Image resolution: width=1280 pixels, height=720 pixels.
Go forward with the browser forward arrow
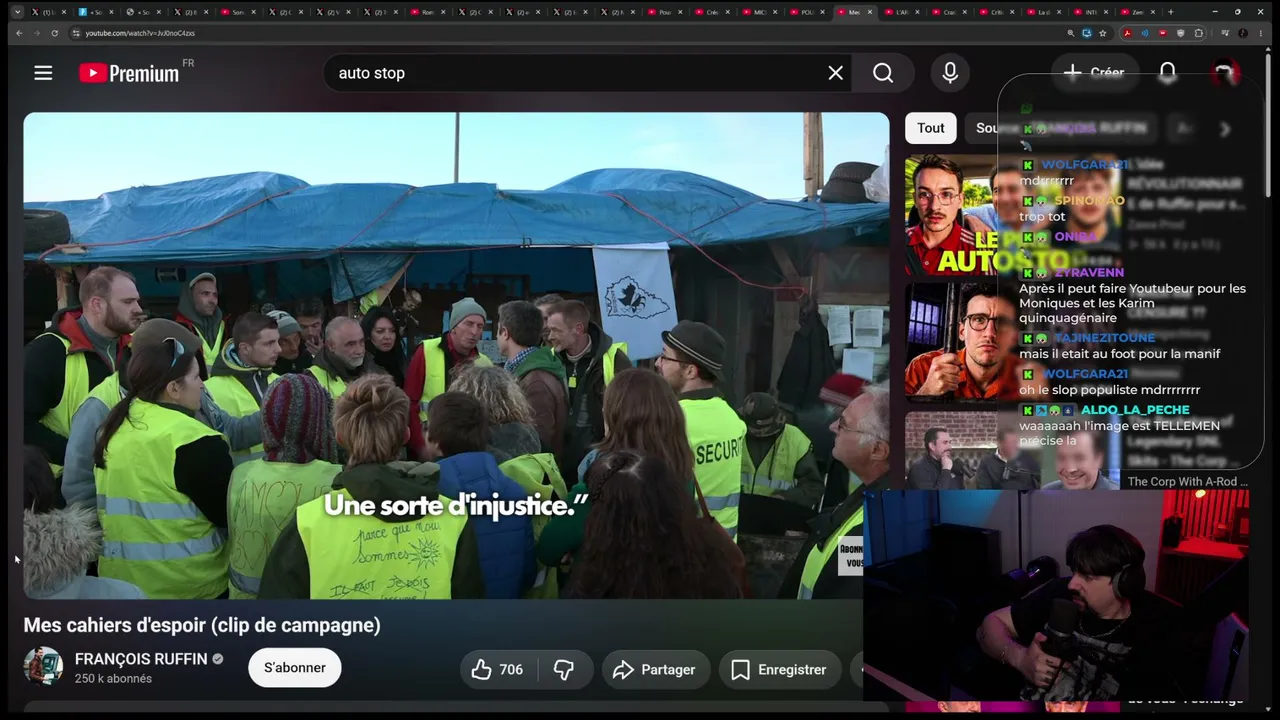38,33
